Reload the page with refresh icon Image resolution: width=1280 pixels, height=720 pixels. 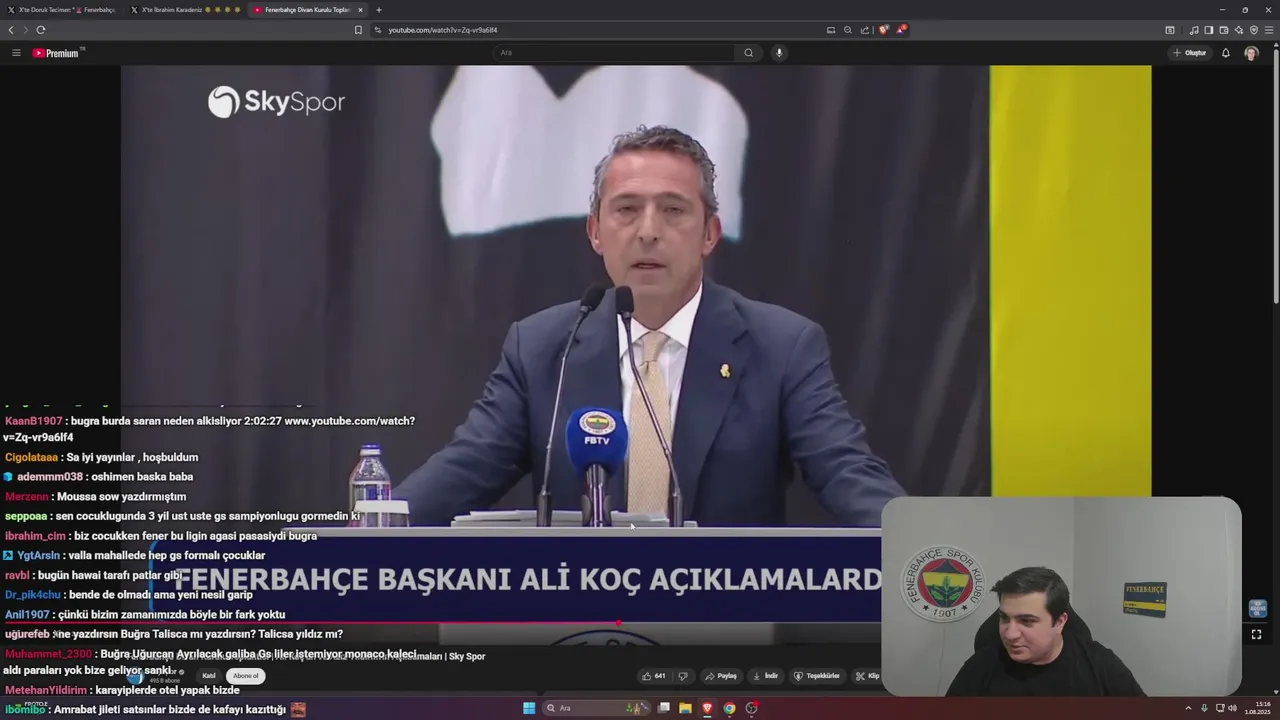(41, 30)
